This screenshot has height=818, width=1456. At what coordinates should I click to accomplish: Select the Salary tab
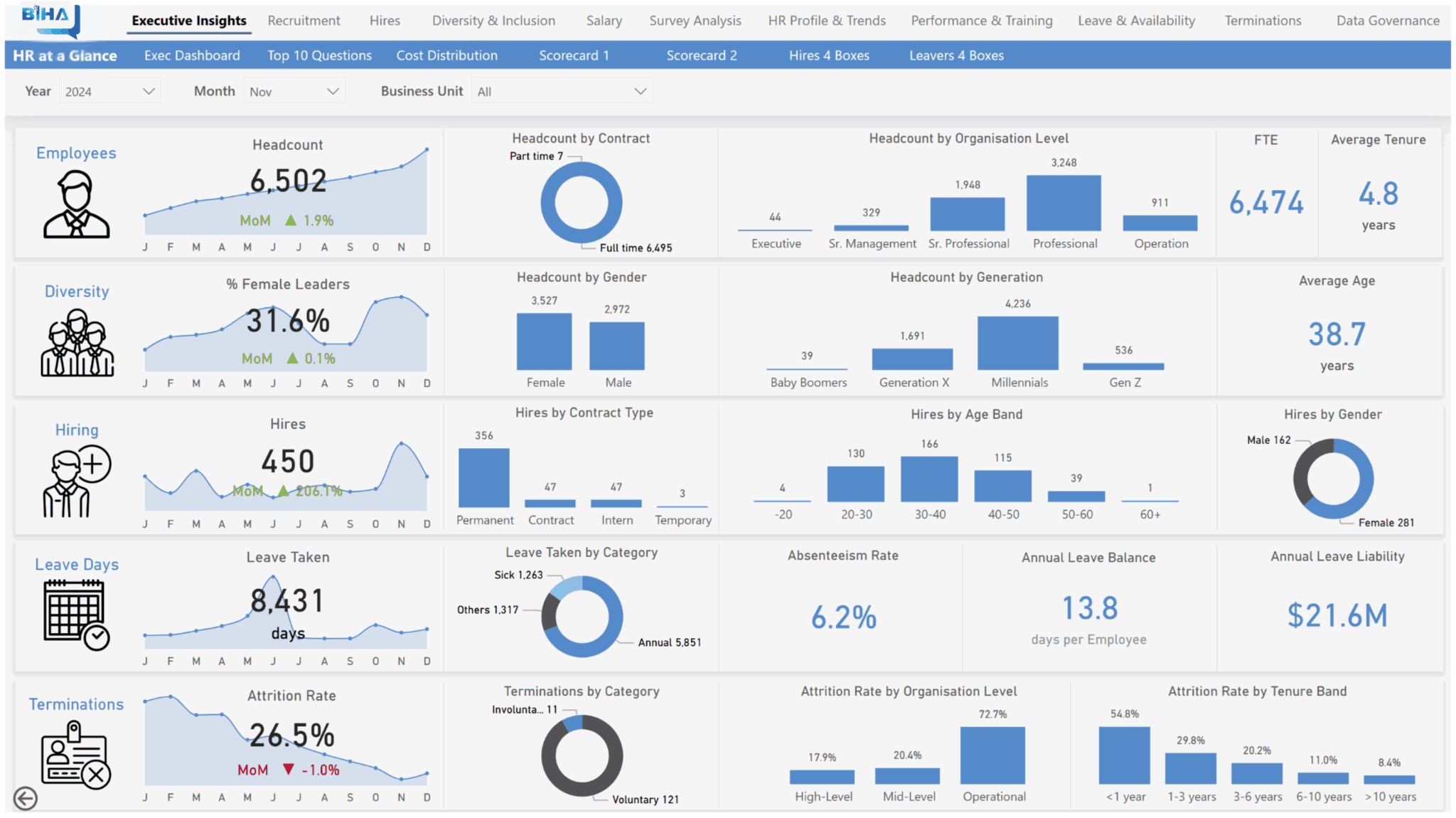point(604,21)
